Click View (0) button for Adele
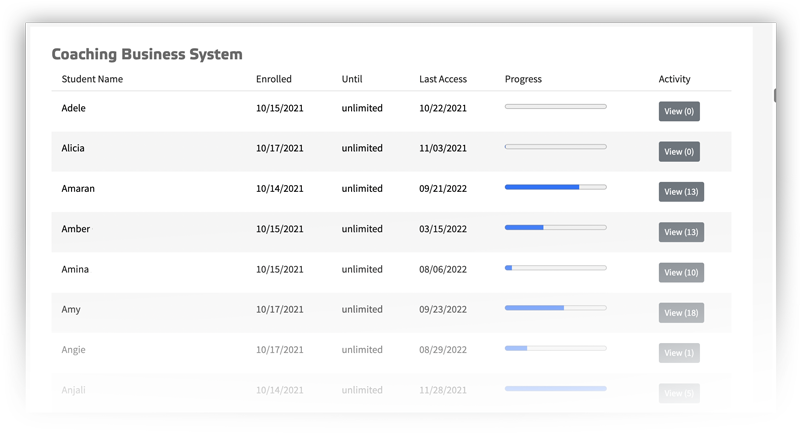800x435 pixels. coord(679,111)
